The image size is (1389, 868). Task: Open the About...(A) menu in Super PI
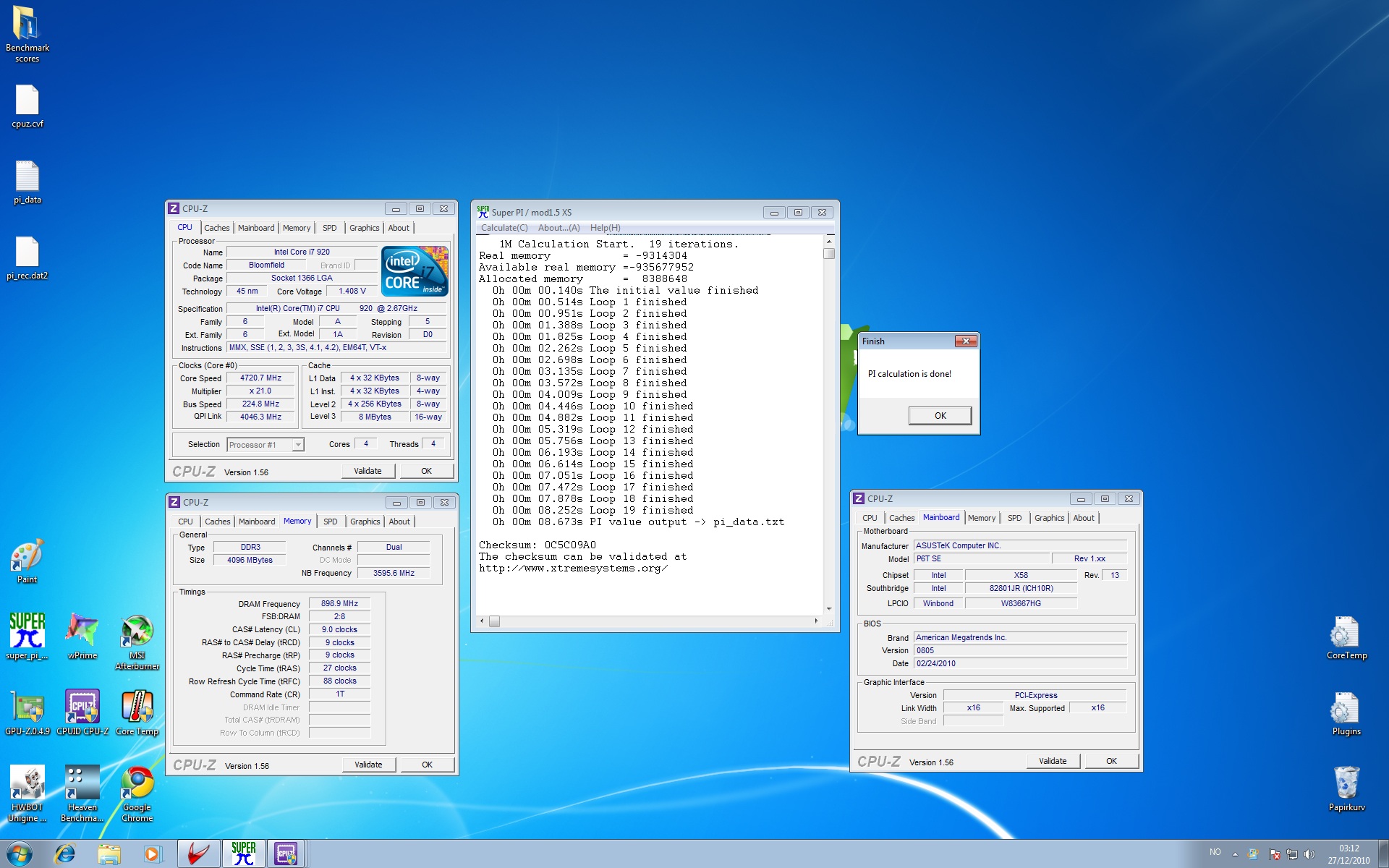pyautogui.click(x=558, y=228)
